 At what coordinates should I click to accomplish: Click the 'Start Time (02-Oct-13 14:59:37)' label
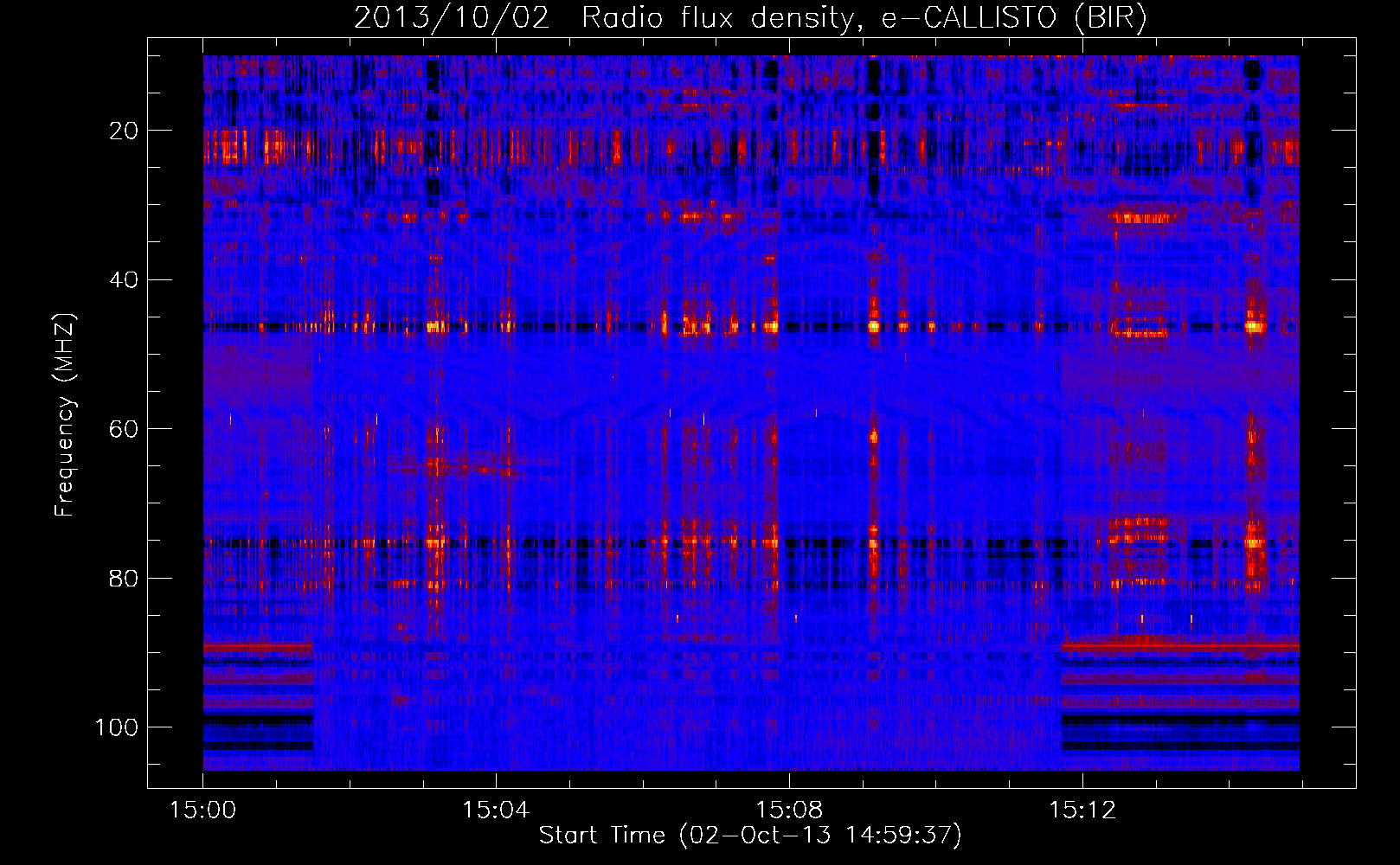click(x=750, y=836)
